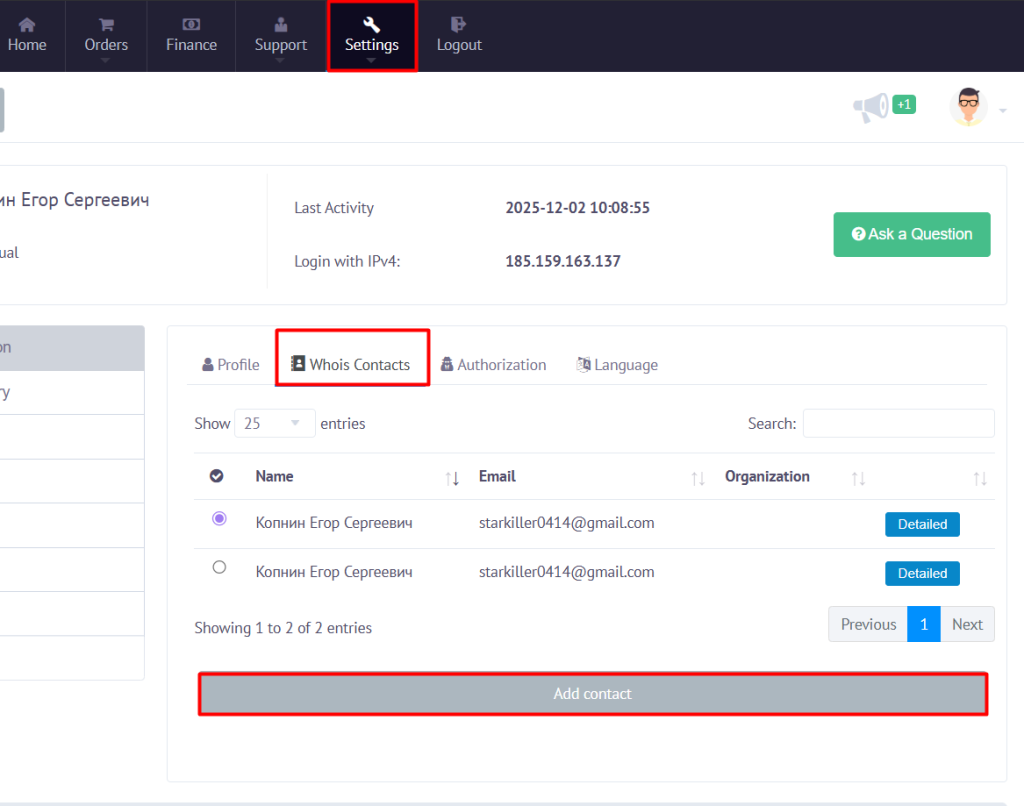Open the megaphone announcements icon
The height and width of the screenshot is (806, 1024).
click(870, 106)
